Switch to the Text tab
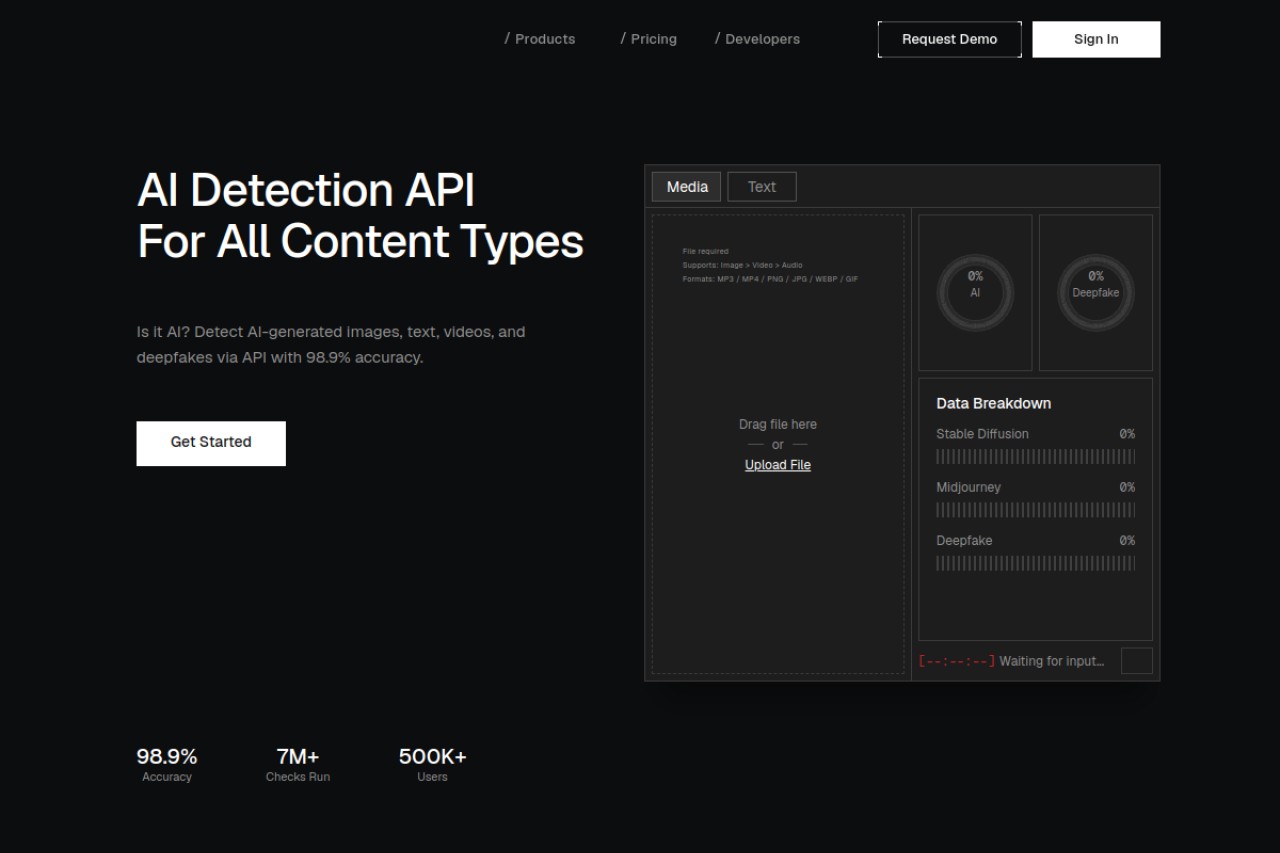 (762, 187)
